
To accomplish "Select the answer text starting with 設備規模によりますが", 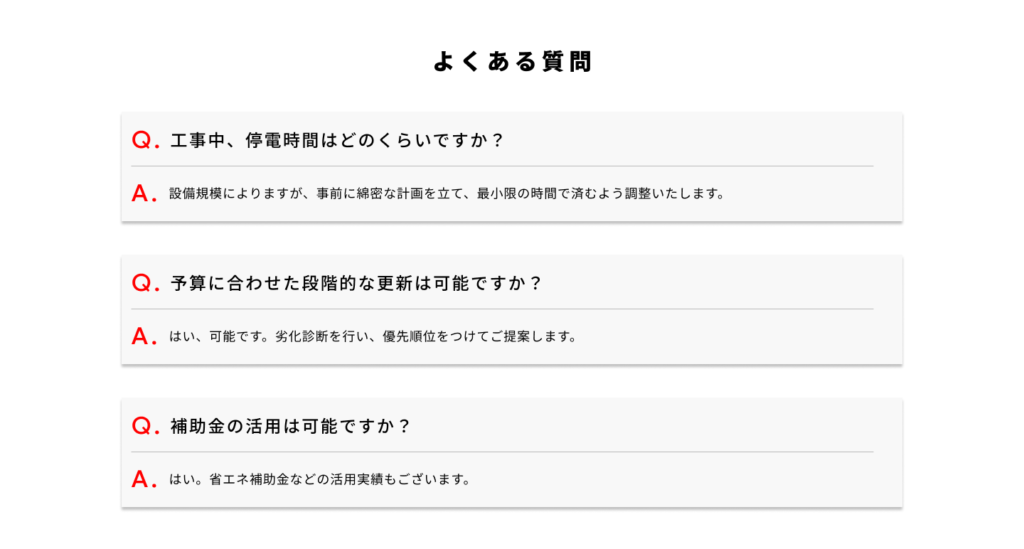I will pyautogui.click(x=446, y=194).
